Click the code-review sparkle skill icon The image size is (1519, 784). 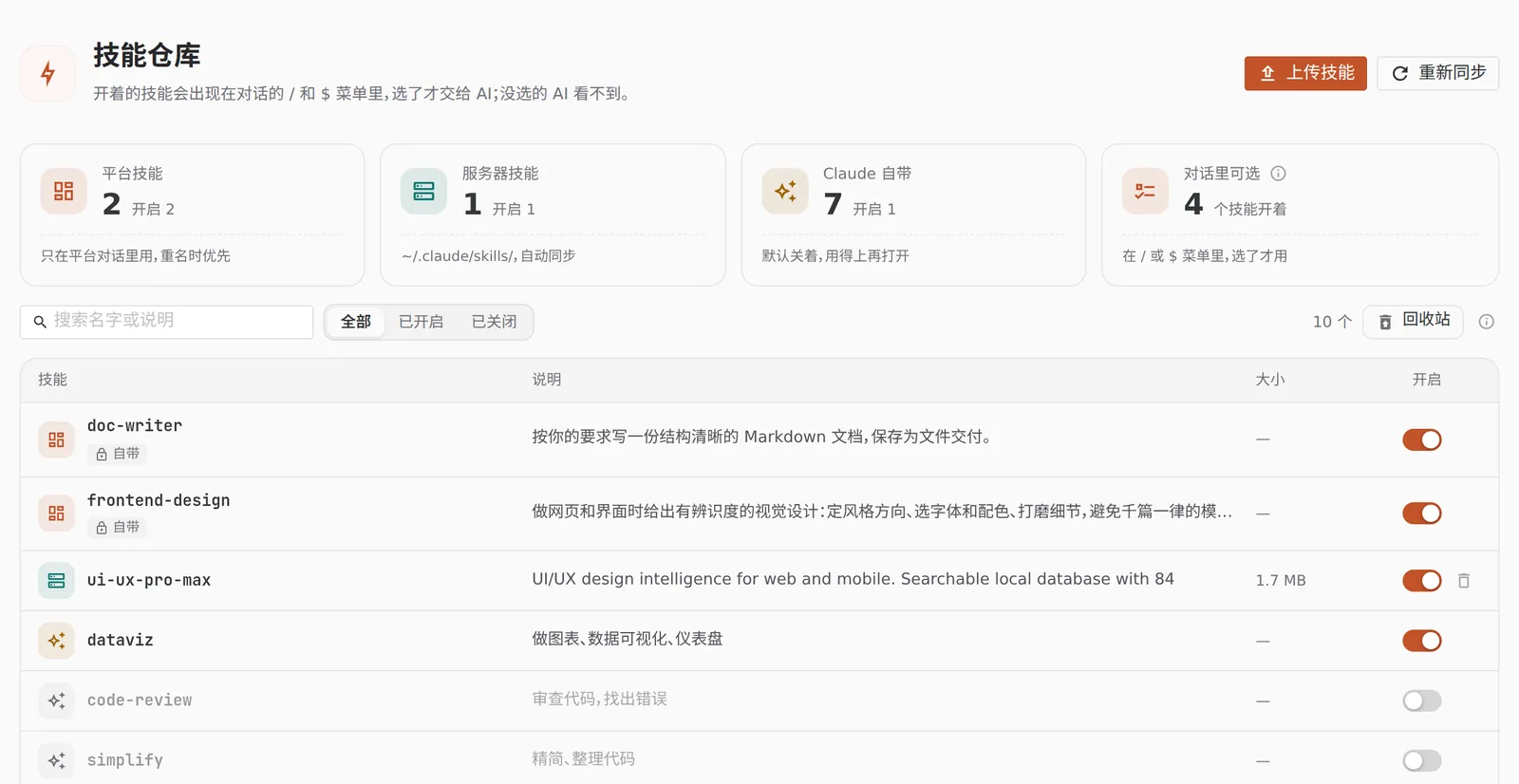pos(56,700)
